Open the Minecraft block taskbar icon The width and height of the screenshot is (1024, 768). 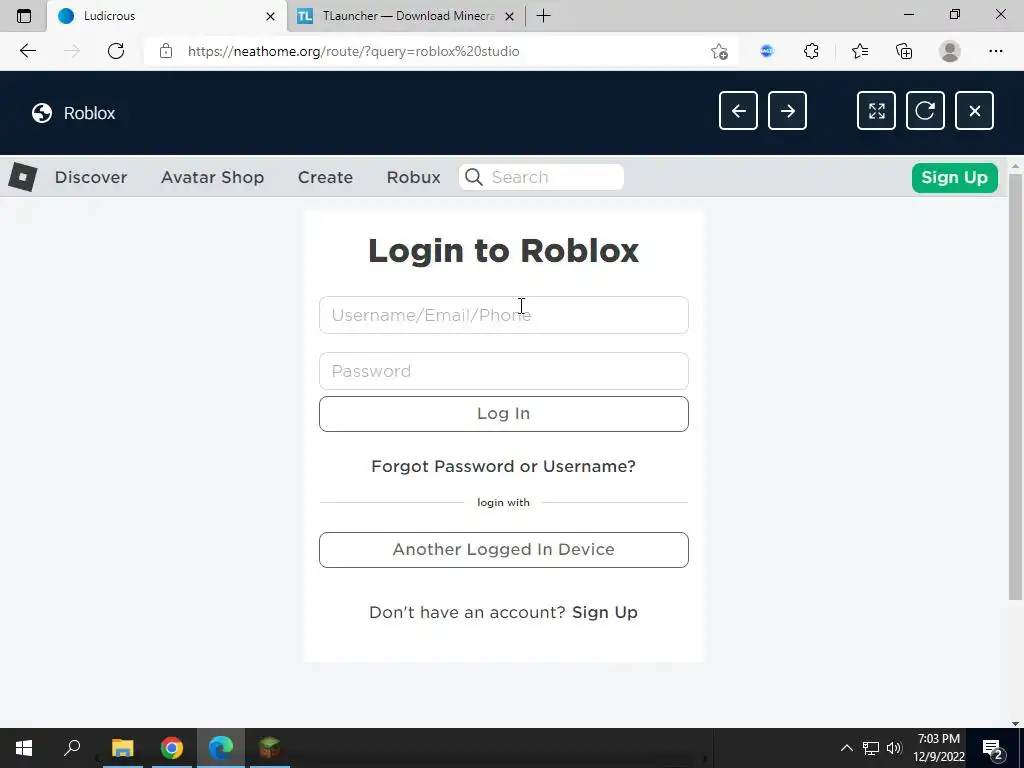point(269,748)
